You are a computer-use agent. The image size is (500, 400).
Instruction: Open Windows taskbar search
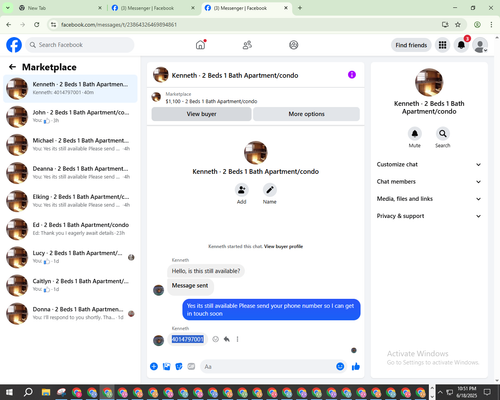click(28, 392)
